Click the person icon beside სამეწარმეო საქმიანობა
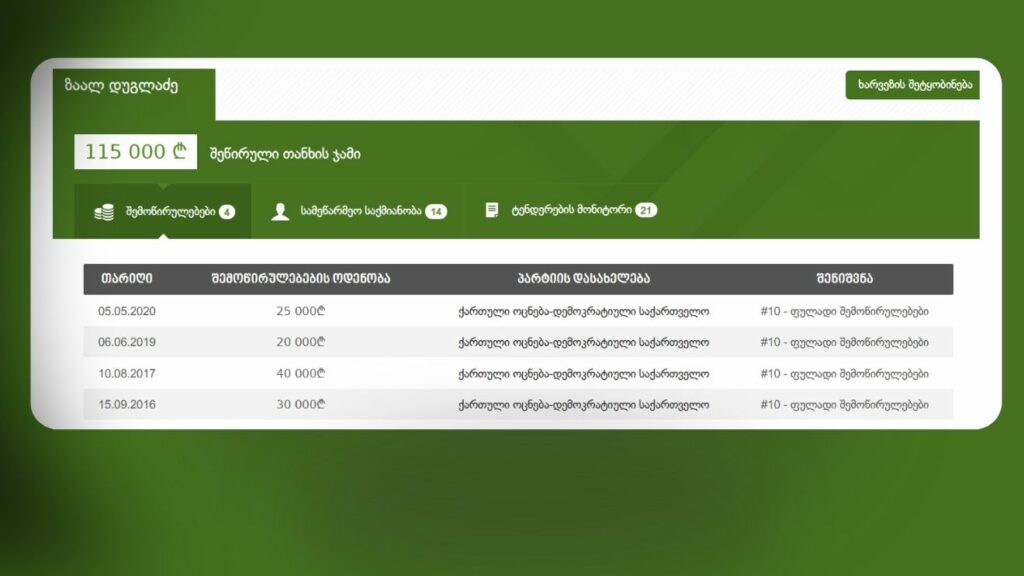Screen dimensions: 1024x576 (281, 212)
